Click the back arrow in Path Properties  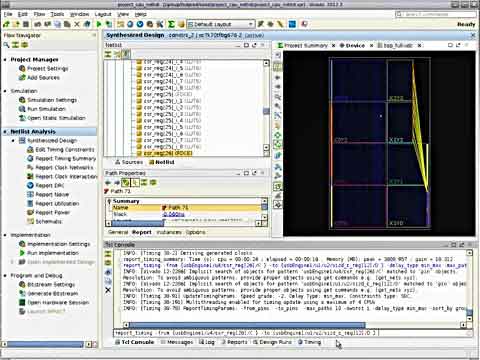108,182
